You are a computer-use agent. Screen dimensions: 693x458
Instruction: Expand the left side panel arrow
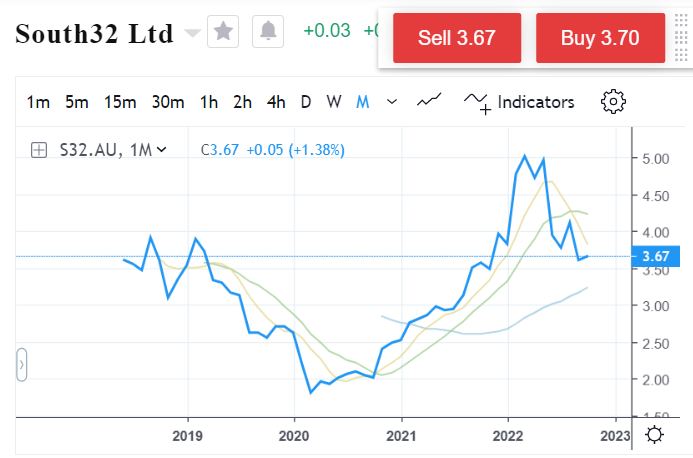(22, 365)
